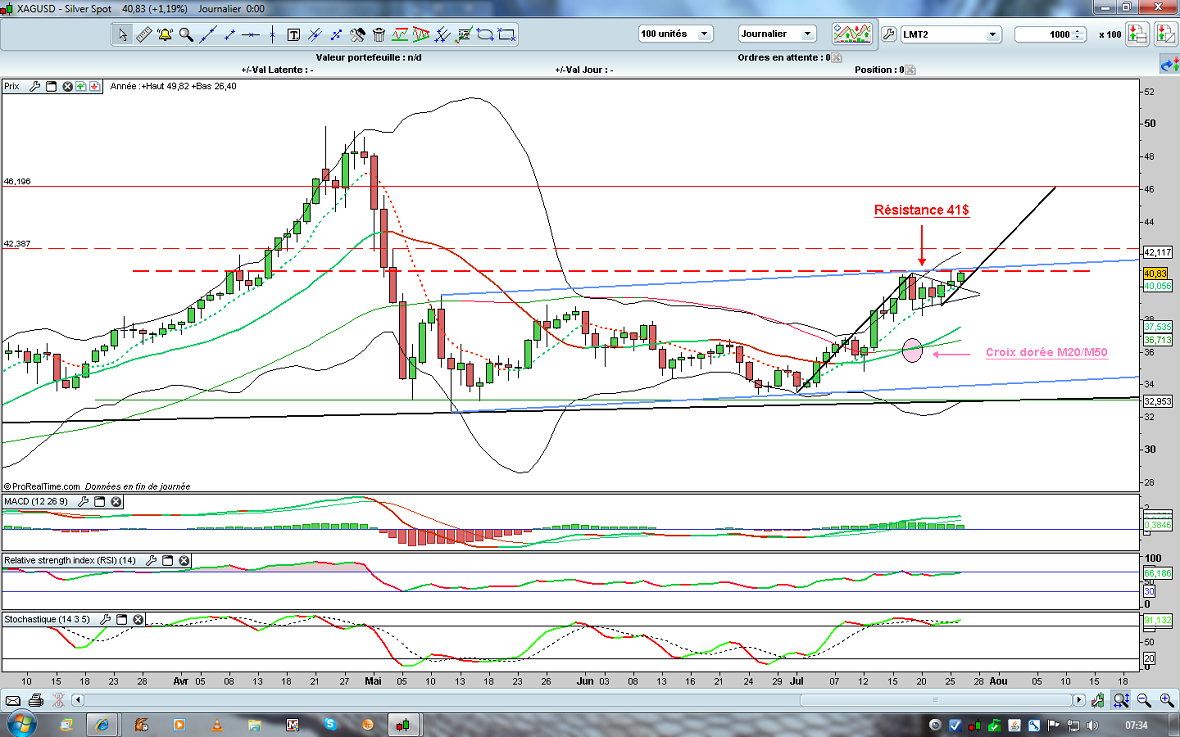The width and height of the screenshot is (1180, 737).
Task: Open the LMT2 order type dropdown
Action: pos(950,34)
